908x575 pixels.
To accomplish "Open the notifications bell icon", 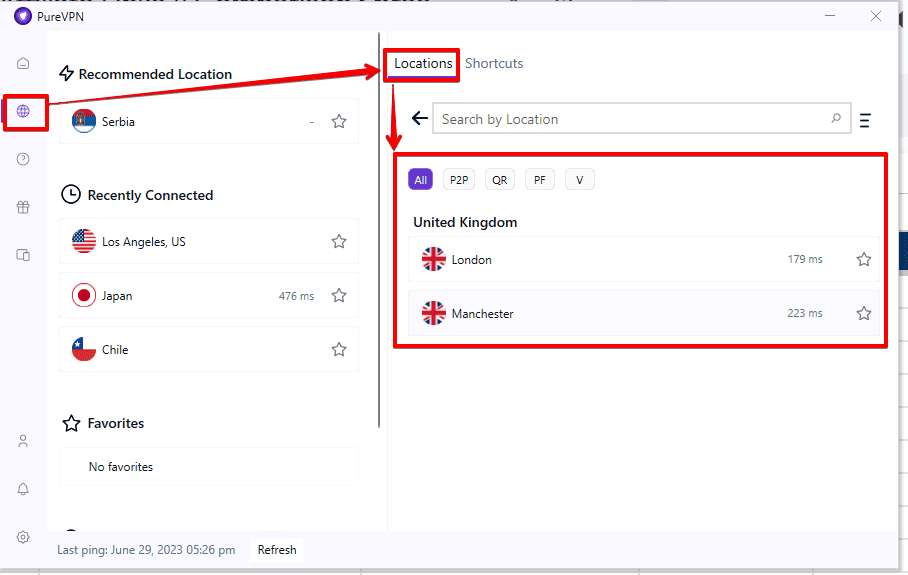I will tap(23, 489).
